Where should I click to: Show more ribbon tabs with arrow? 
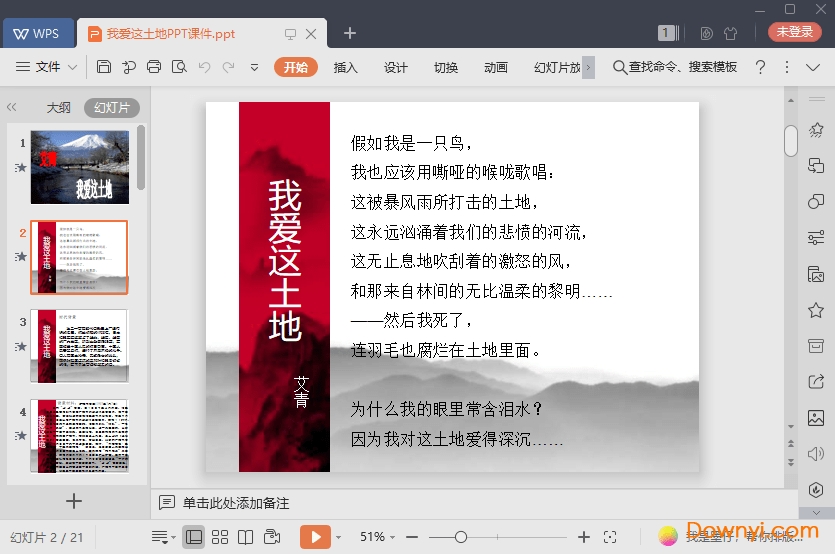click(x=588, y=67)
